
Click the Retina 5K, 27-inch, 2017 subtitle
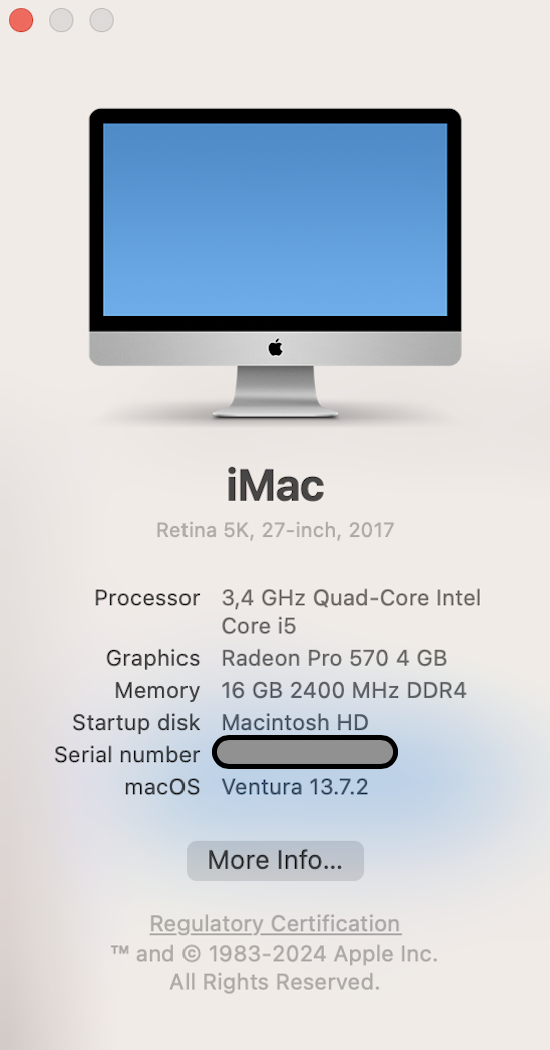[x=275, y=530]
